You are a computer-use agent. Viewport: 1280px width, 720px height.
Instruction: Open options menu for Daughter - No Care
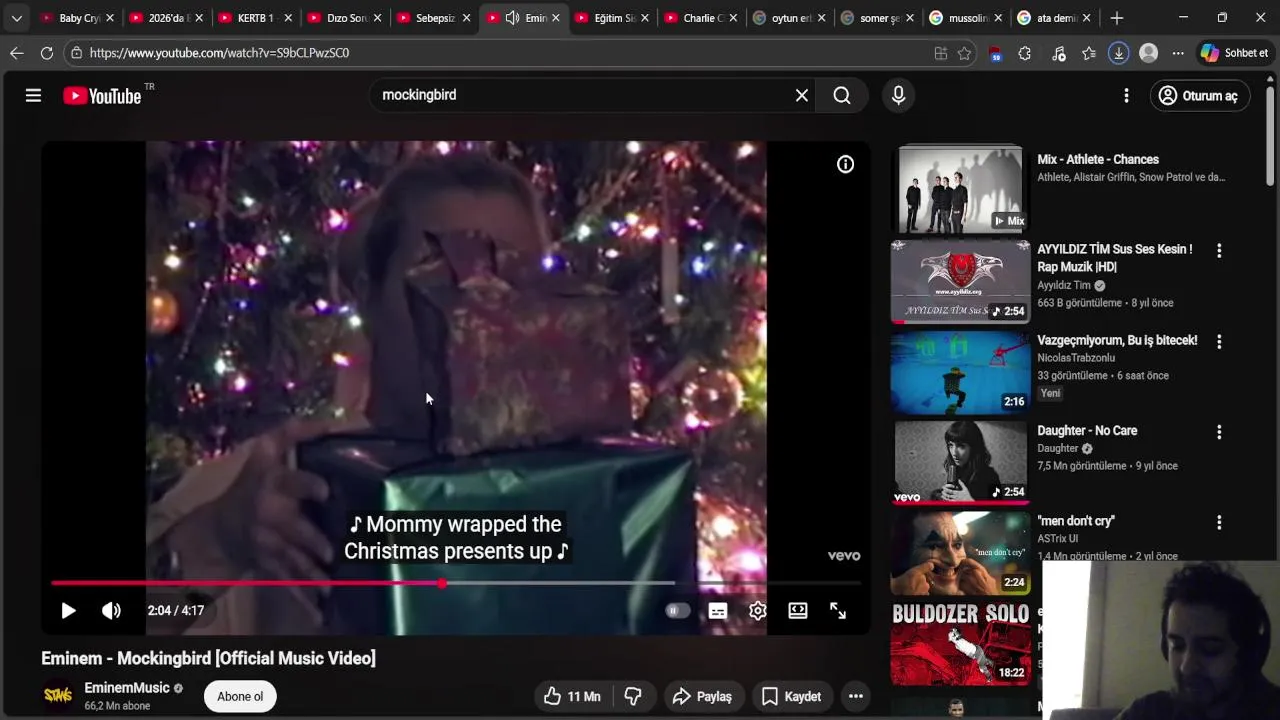pyautogui.click(x=1218, y=432)
